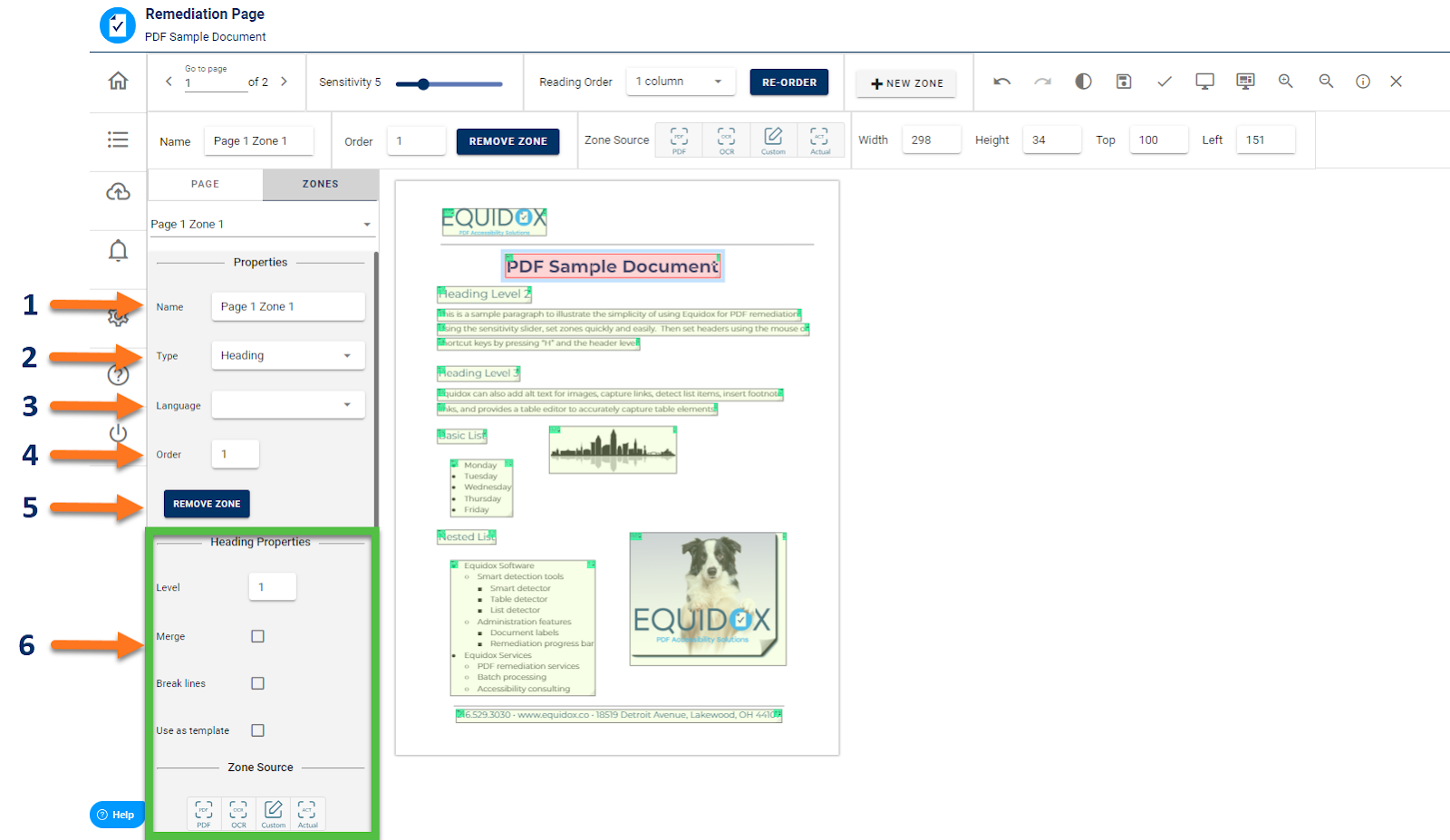
Task: Click the cloud upload icon in sidebar
Action: coord(118,192)
